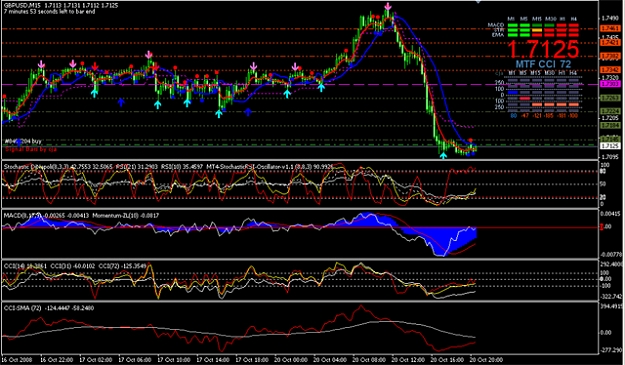Screen dimensions: 625x365
Task: Click the CCI value -185 under M30
Action: [x=549, y=116]
